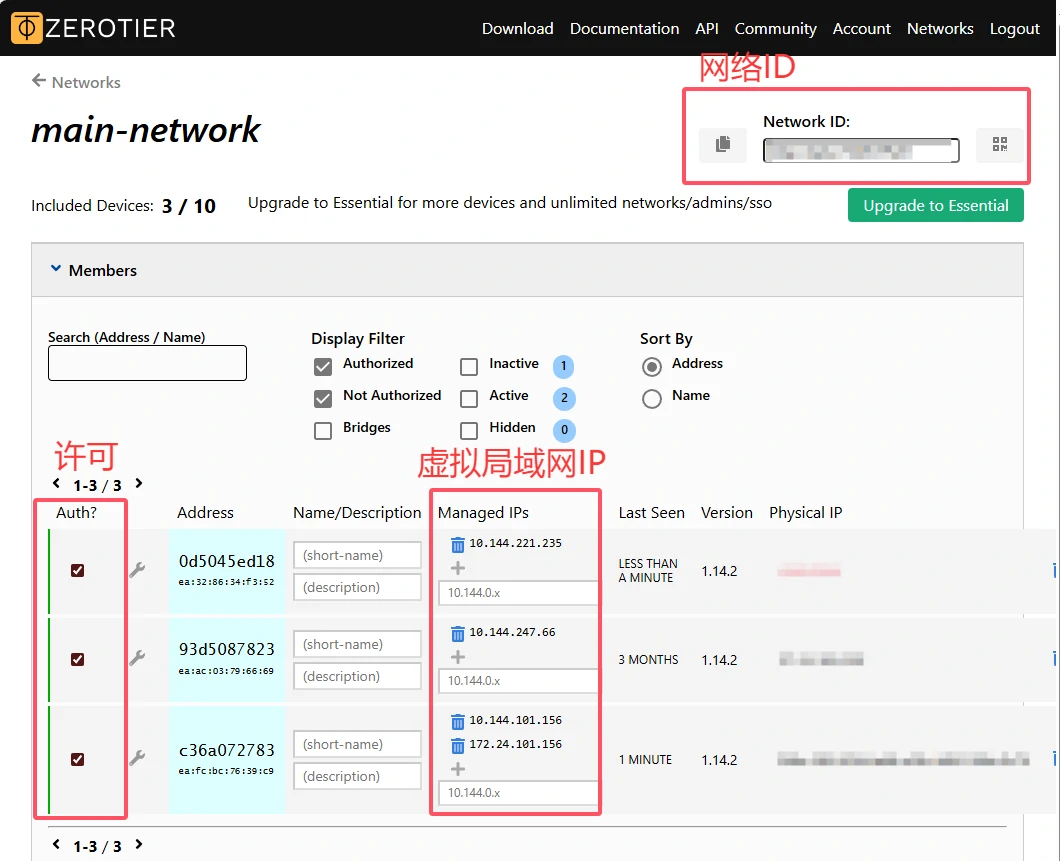Image resolution: width=1060 pixels, height=861 pixels.
Task: Uncheck the Authorized display filter
Action: pos(323,366)
